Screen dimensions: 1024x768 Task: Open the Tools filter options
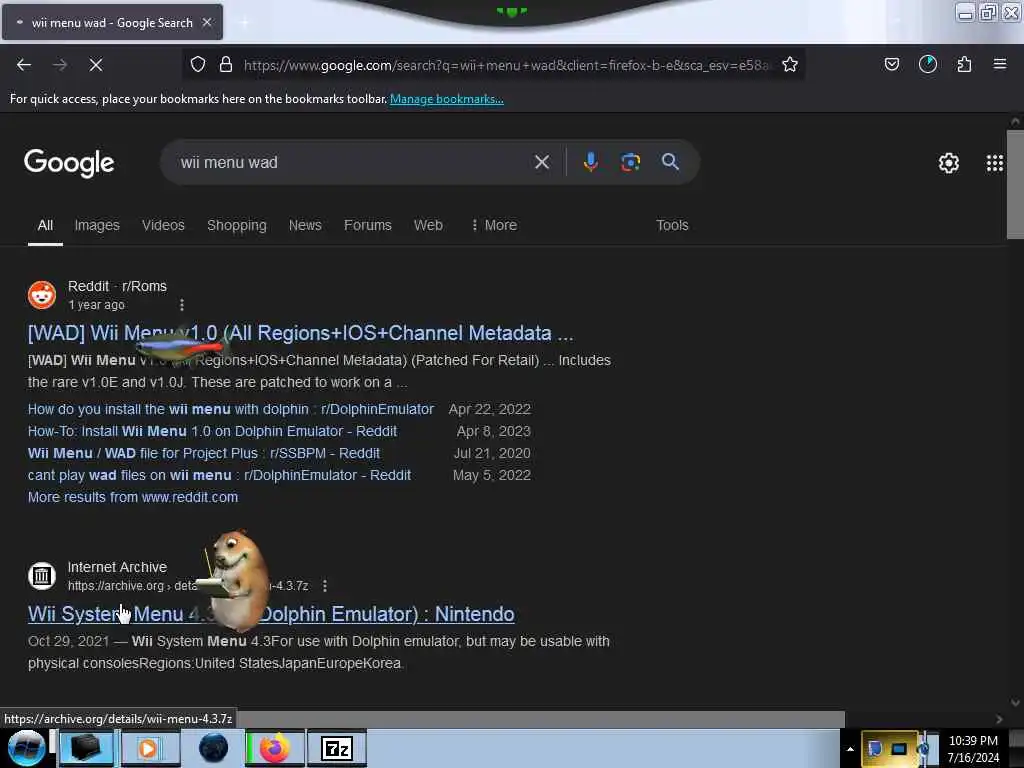(x=672, y=225)
